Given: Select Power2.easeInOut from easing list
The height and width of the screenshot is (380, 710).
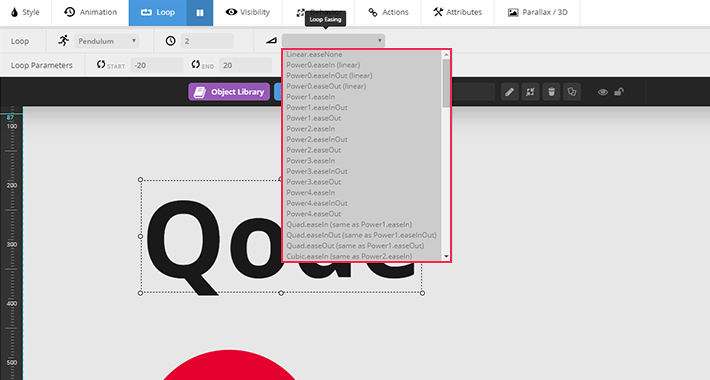Looking at the screenshot, I should click(317, 139).
